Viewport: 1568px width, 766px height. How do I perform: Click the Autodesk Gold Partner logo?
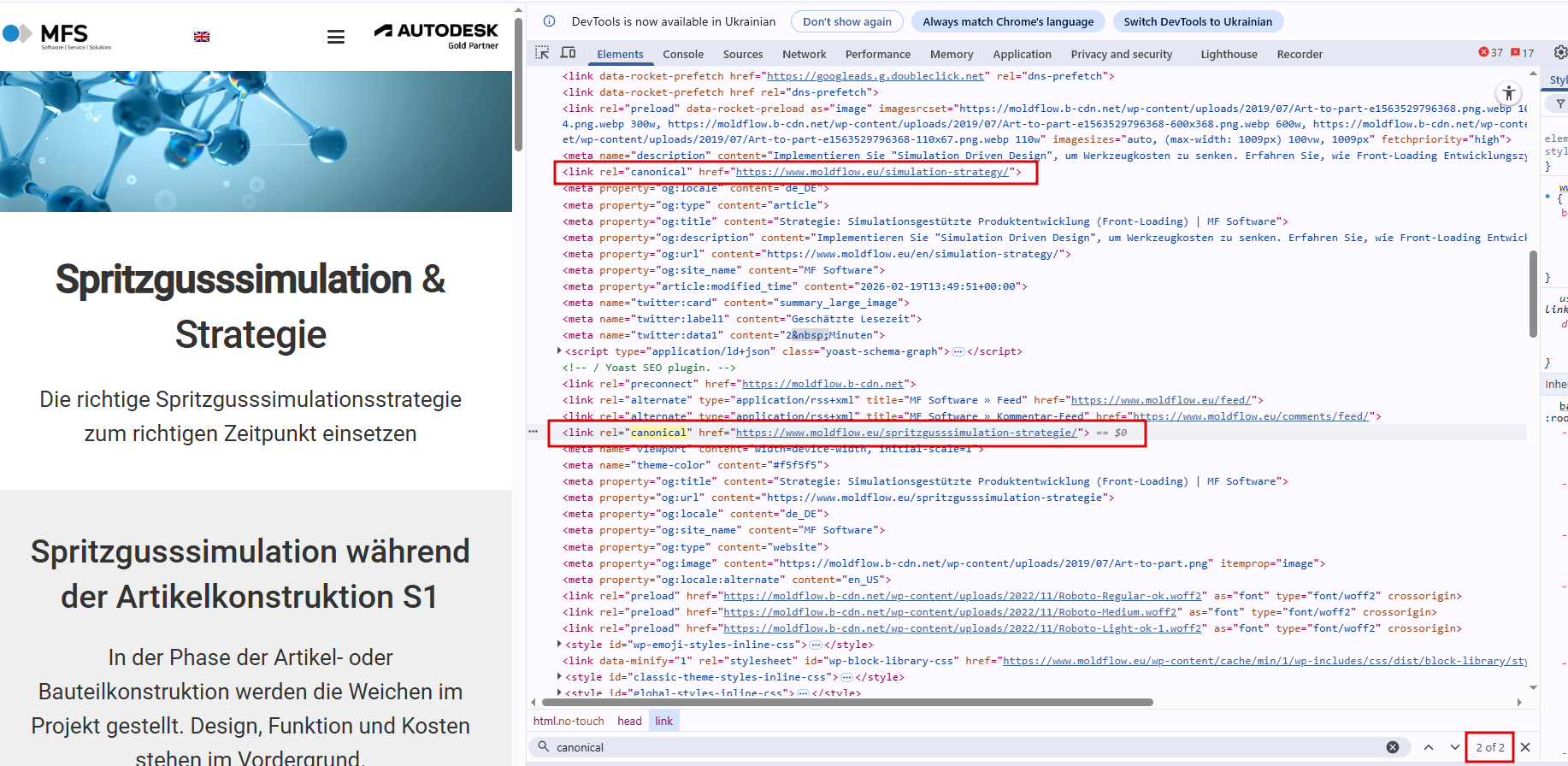(x=436, y=36)
